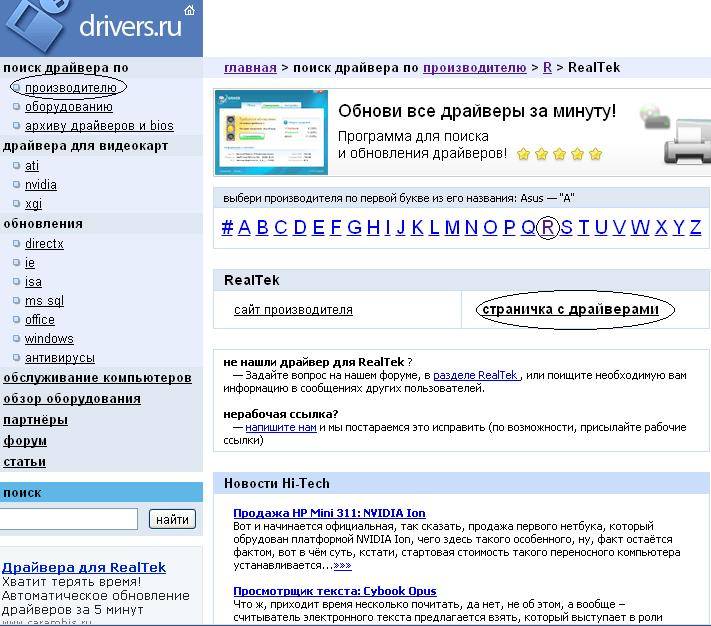The height and width of the screenshot is (626, 711).
Task: Click the home icon in the header
Action: [190, 10]
